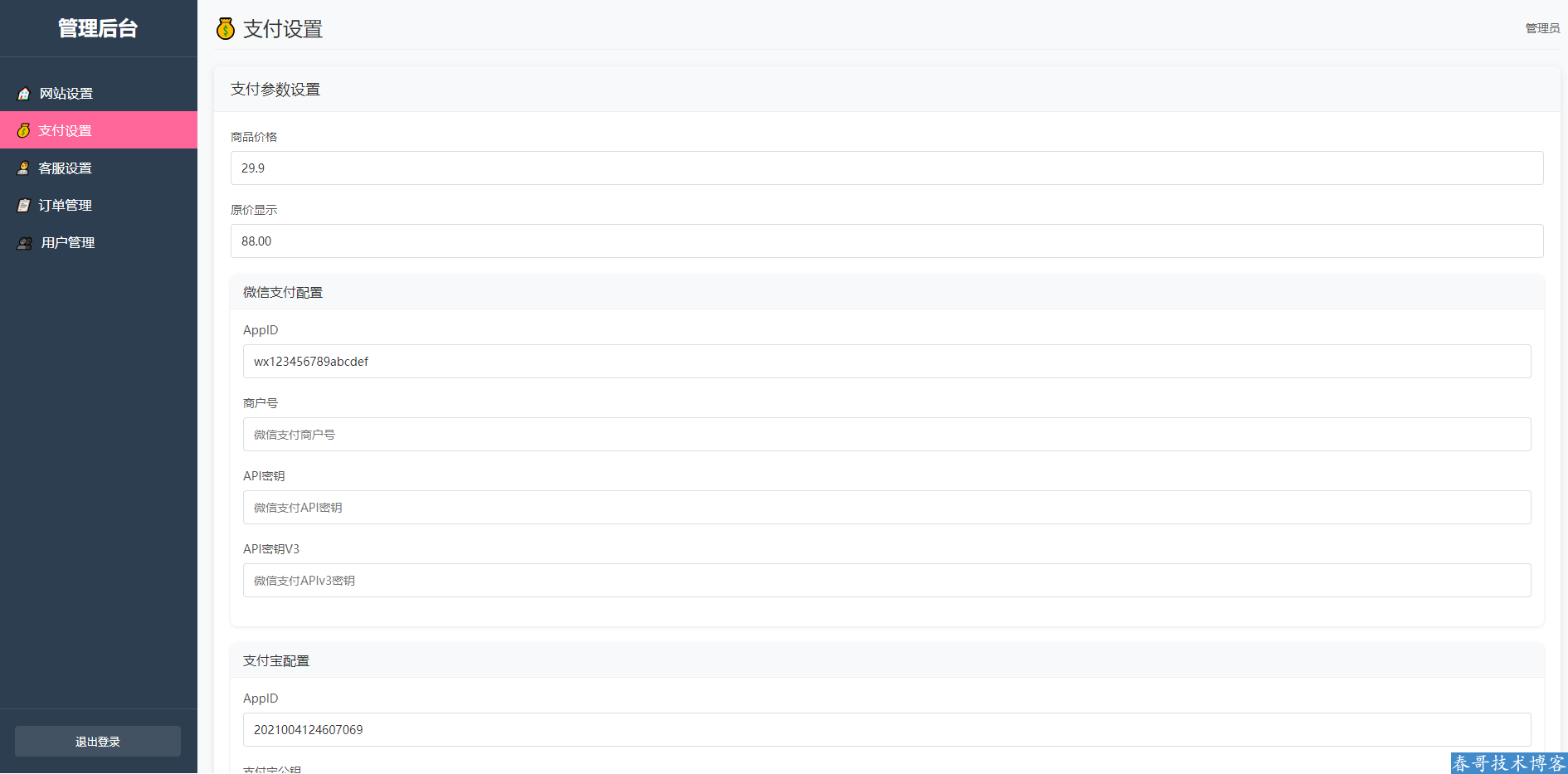Open the 网站设置 menu item
The height and width of the screenshot is (774, 1568).
[x=66, y=94]
